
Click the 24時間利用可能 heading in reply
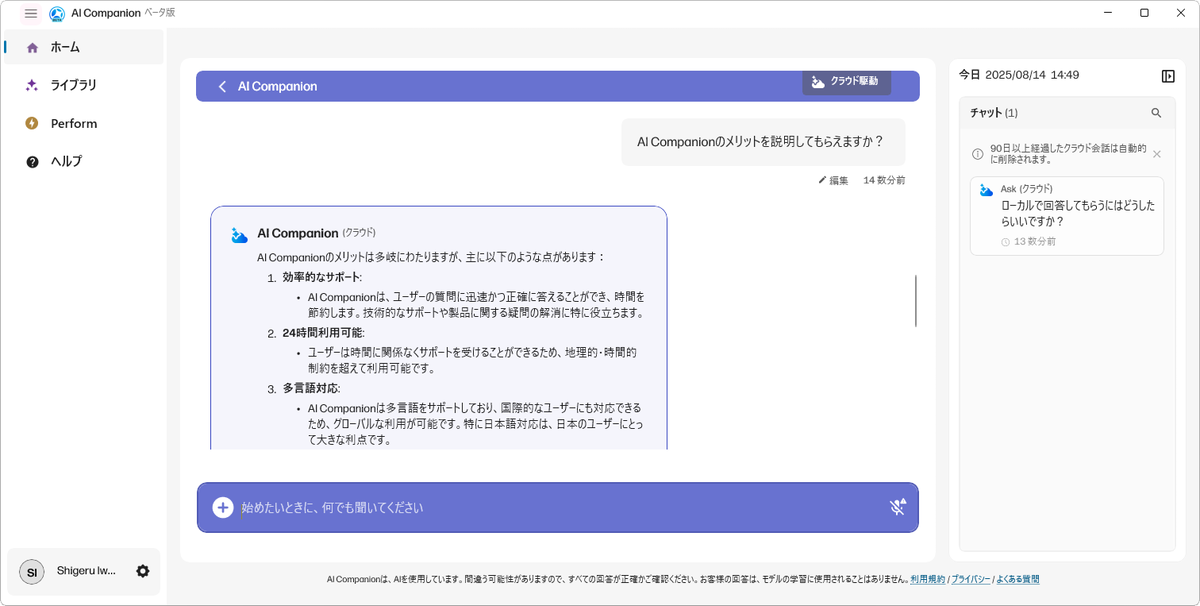coord(324,332)
